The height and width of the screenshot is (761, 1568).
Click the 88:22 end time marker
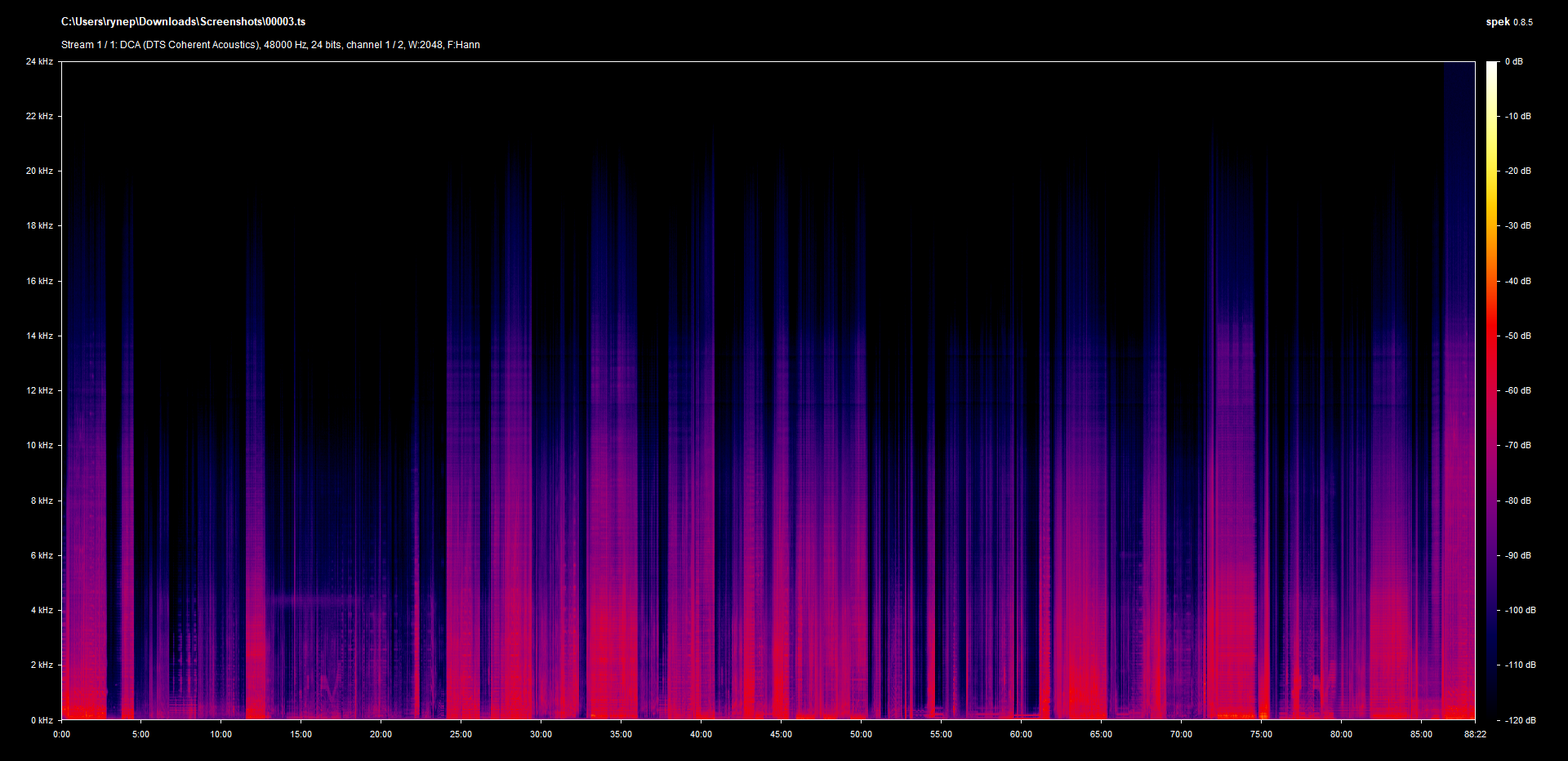click(1475, 735)
